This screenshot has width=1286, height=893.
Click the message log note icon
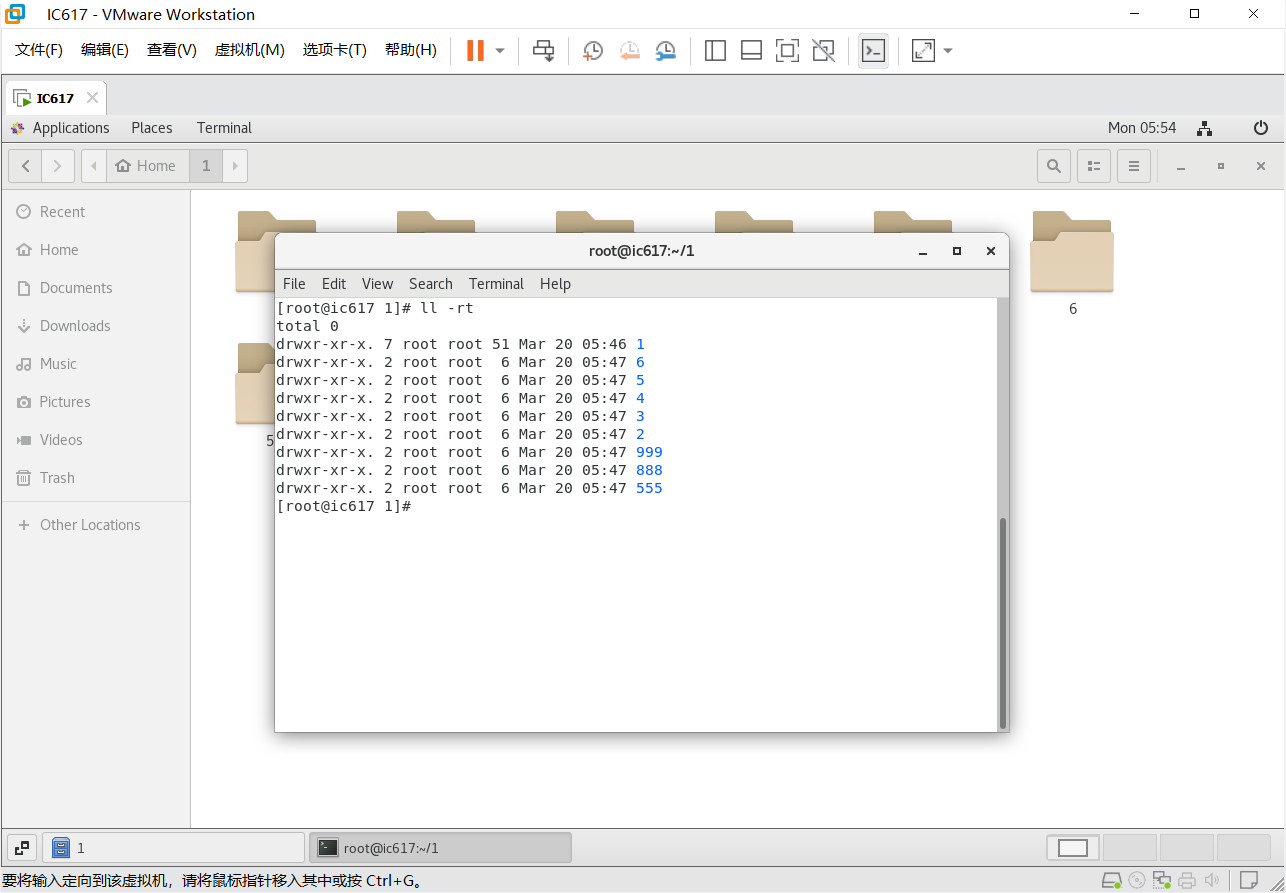point(1249,881)
